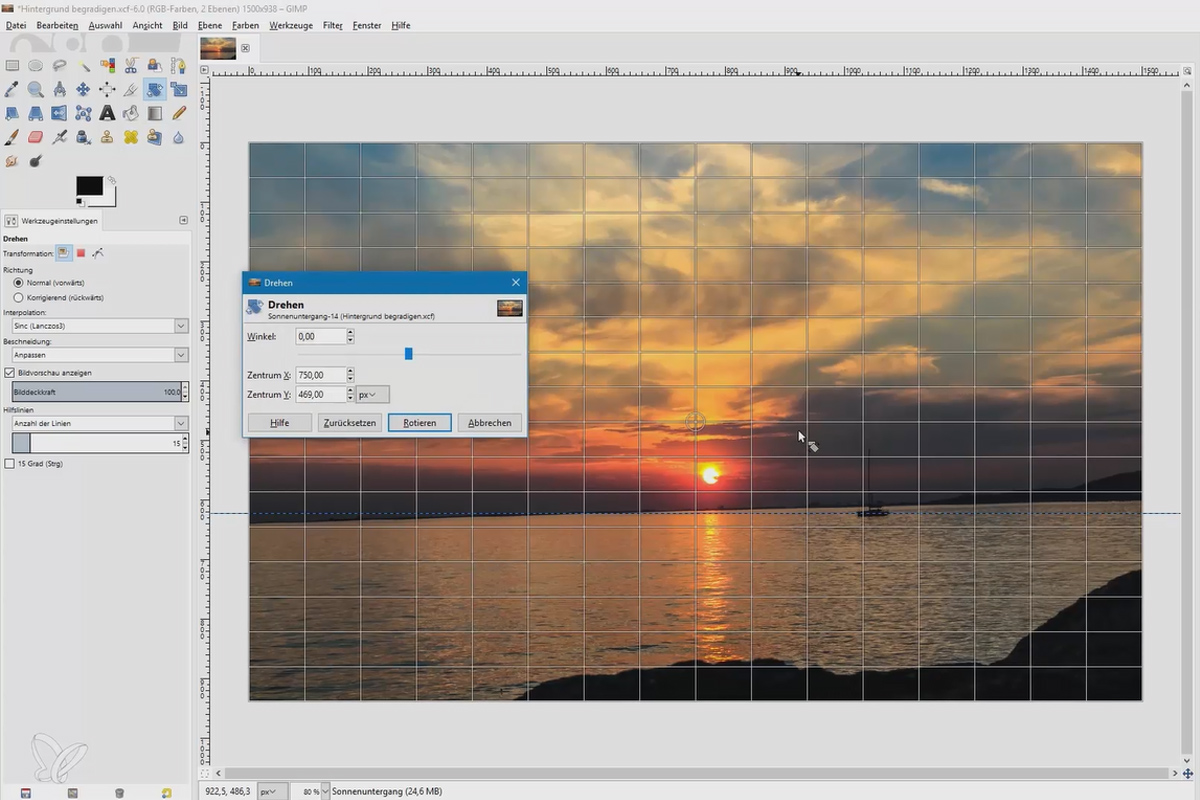Select the Crop knife tool
Viewport: 1200px width, 800px height.
[x=131, y=89]
